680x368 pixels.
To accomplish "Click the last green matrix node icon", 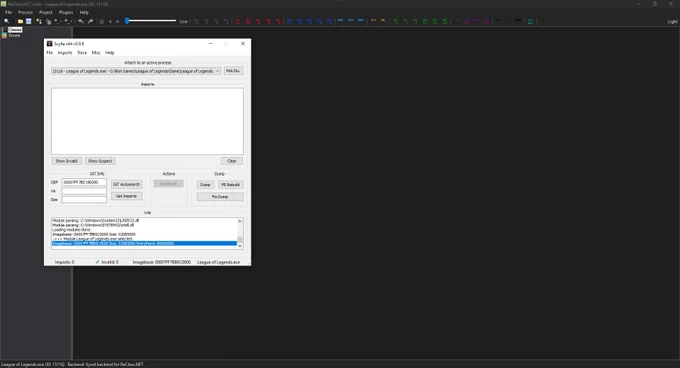I will (x=445, y=21).
